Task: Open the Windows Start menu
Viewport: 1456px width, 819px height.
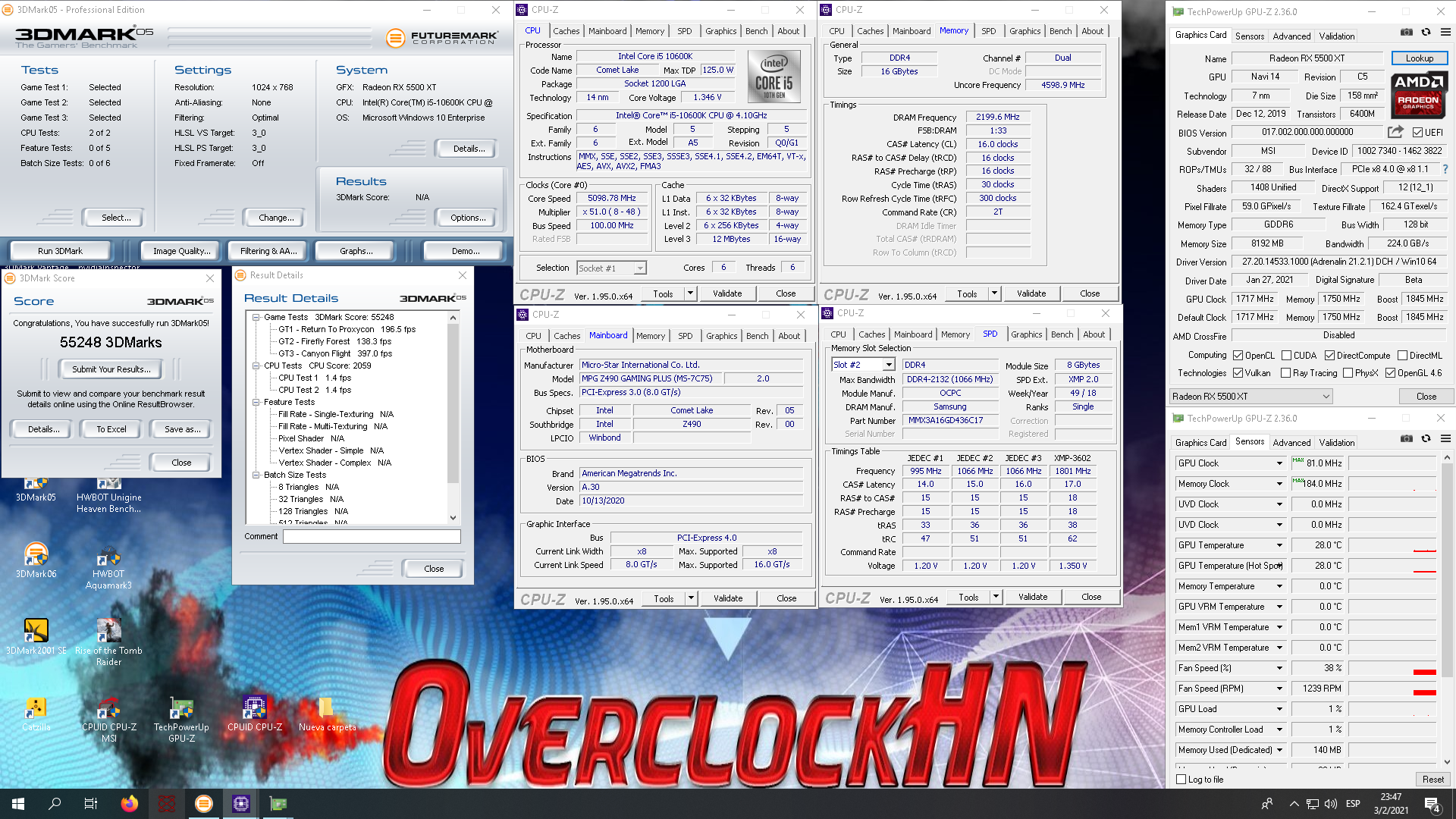Action: (x=18, y=804)
